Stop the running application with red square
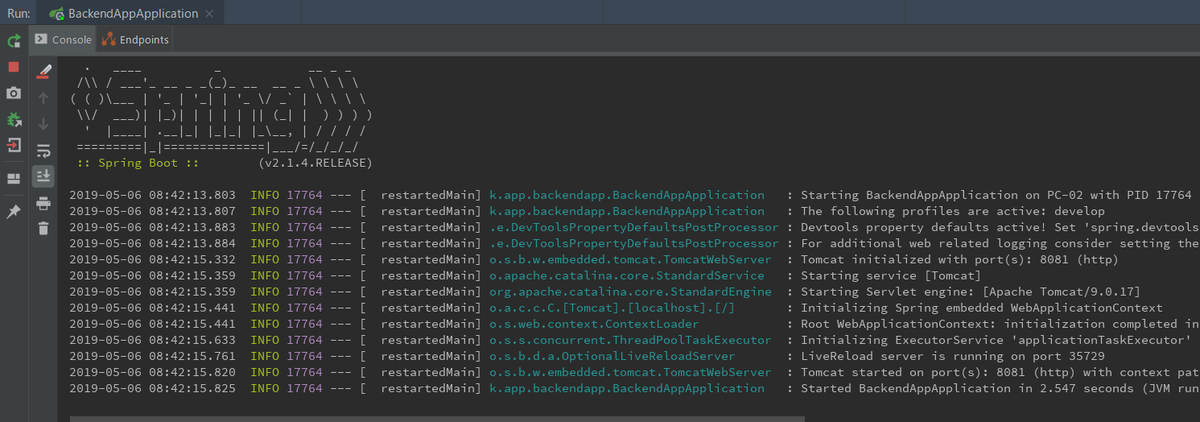 pyautogui.click(x=14, y=67)
